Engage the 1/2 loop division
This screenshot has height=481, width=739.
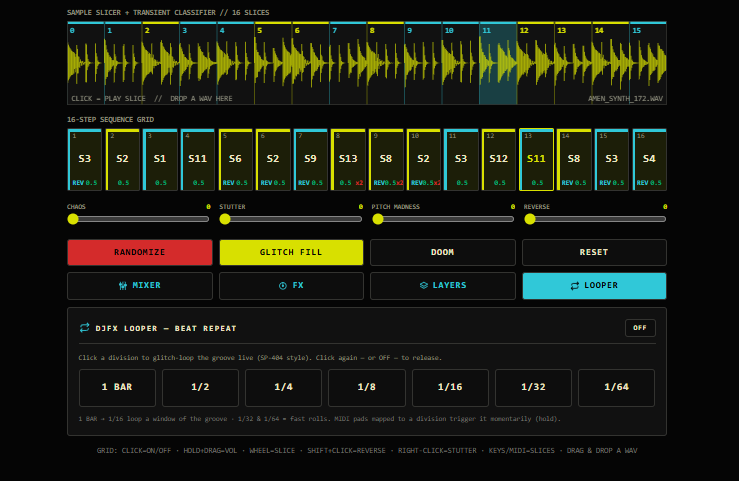coord(200,387)
